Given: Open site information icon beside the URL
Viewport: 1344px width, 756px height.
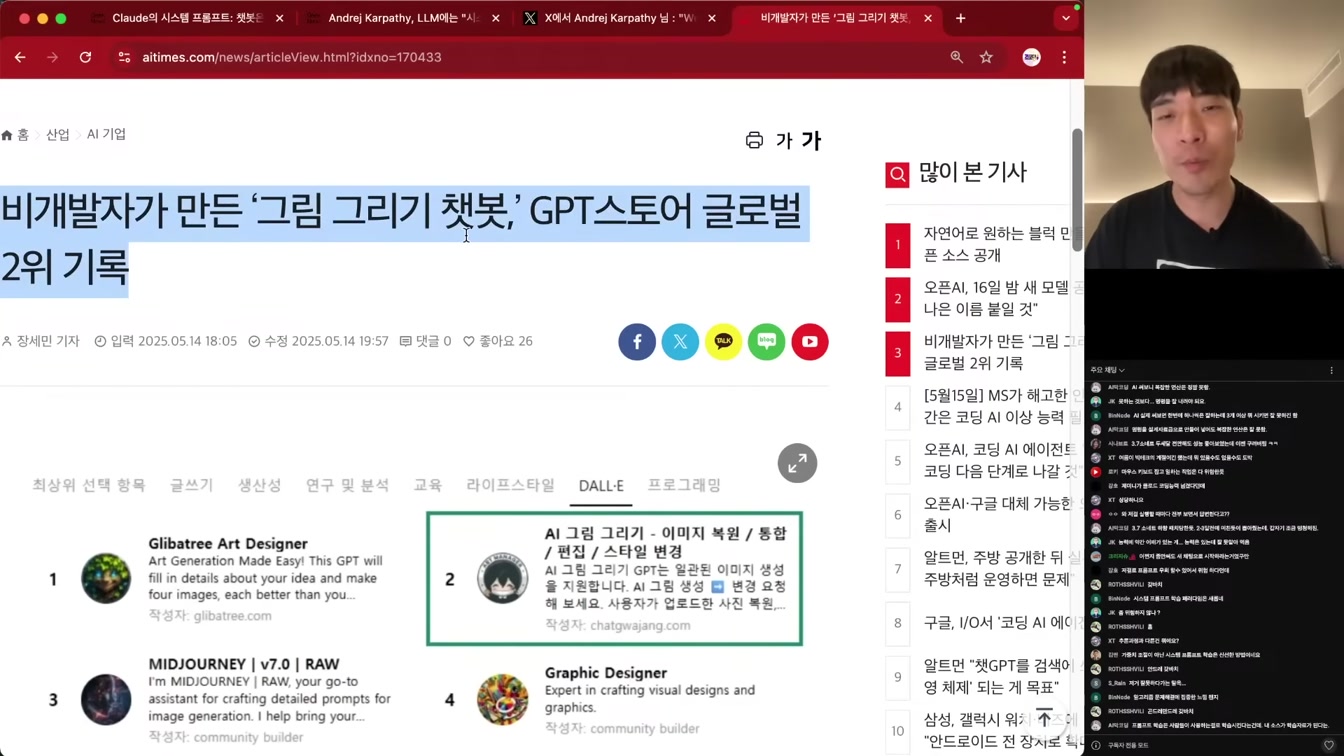Looking at the screenshot, I should pos(124,57).
